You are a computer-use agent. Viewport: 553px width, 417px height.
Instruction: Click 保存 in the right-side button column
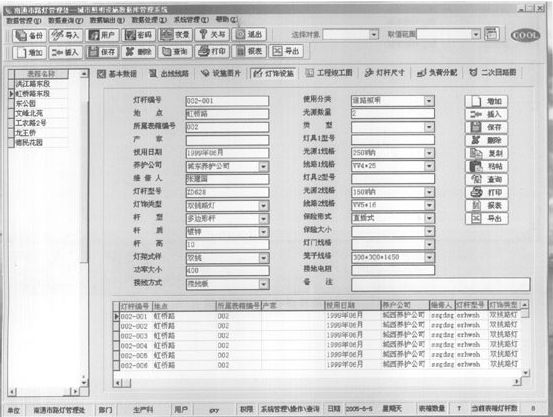(x=486, y=127)
